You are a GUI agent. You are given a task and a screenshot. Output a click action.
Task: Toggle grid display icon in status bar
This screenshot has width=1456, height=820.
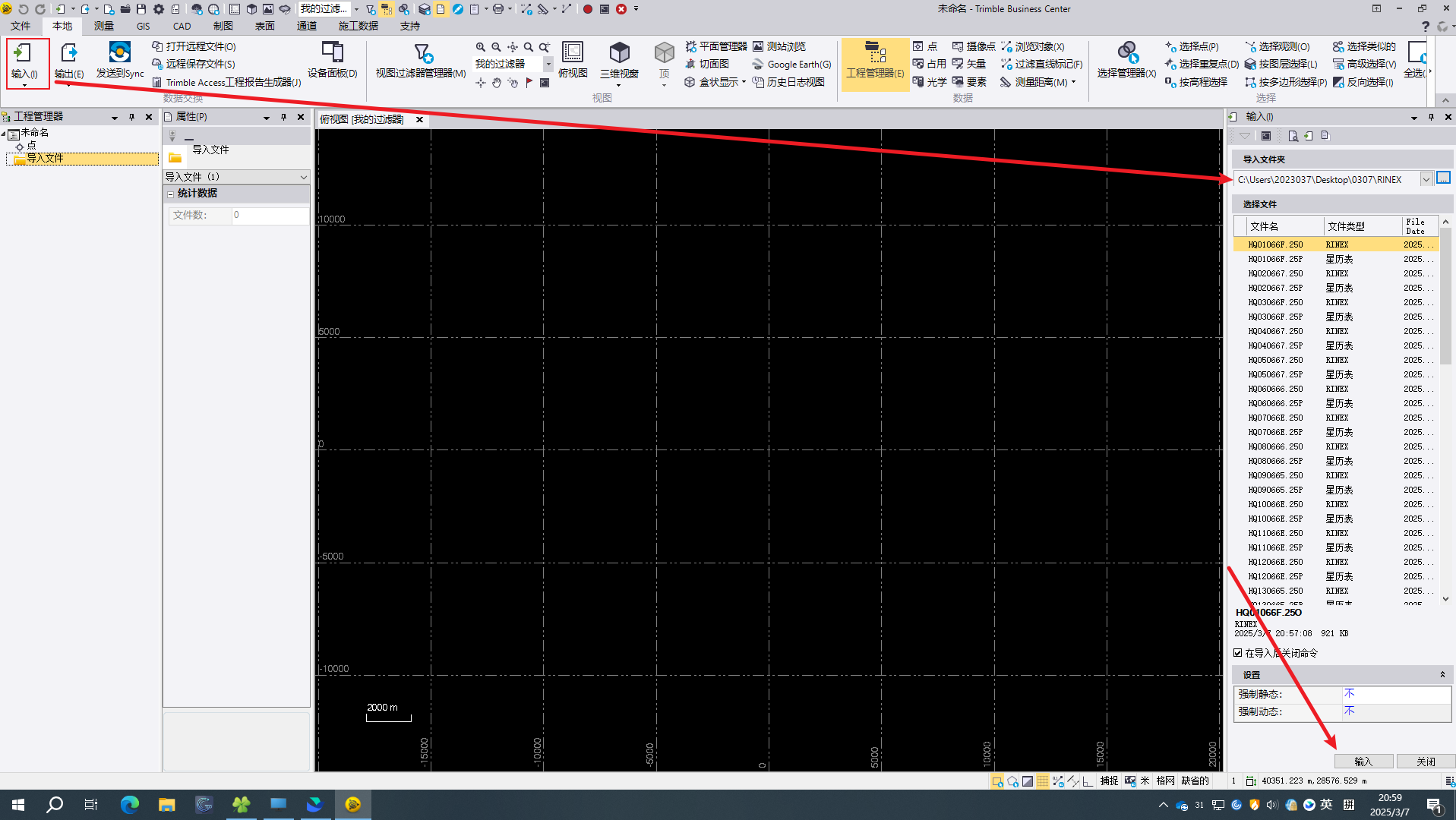click(x=1043, y=781)
